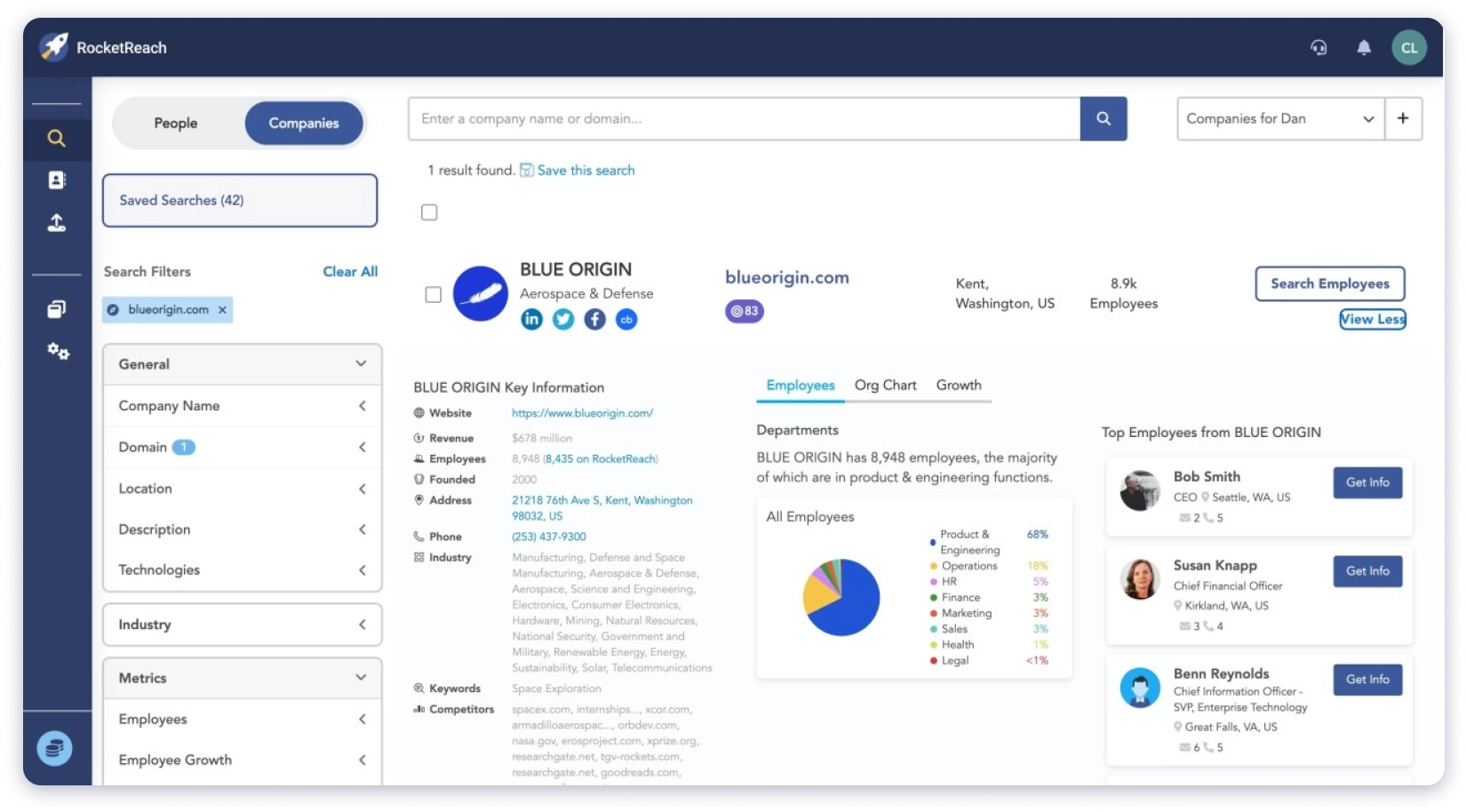This screenshot has width=1466, height=812.
Task: Click the Product & Engineering legend dot
Action: pyautogui.click(x=932, y=542)
